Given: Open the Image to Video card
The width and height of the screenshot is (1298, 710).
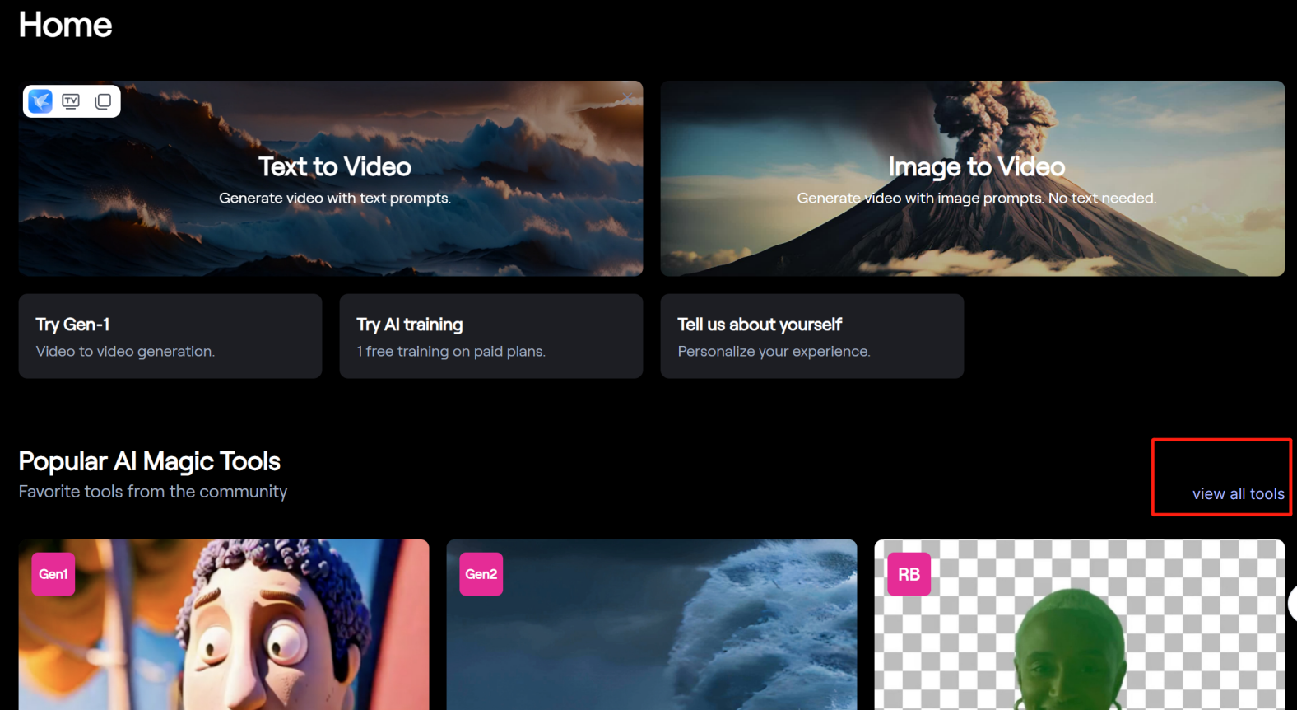Looking at the screenshot, I should click(973, 178).
